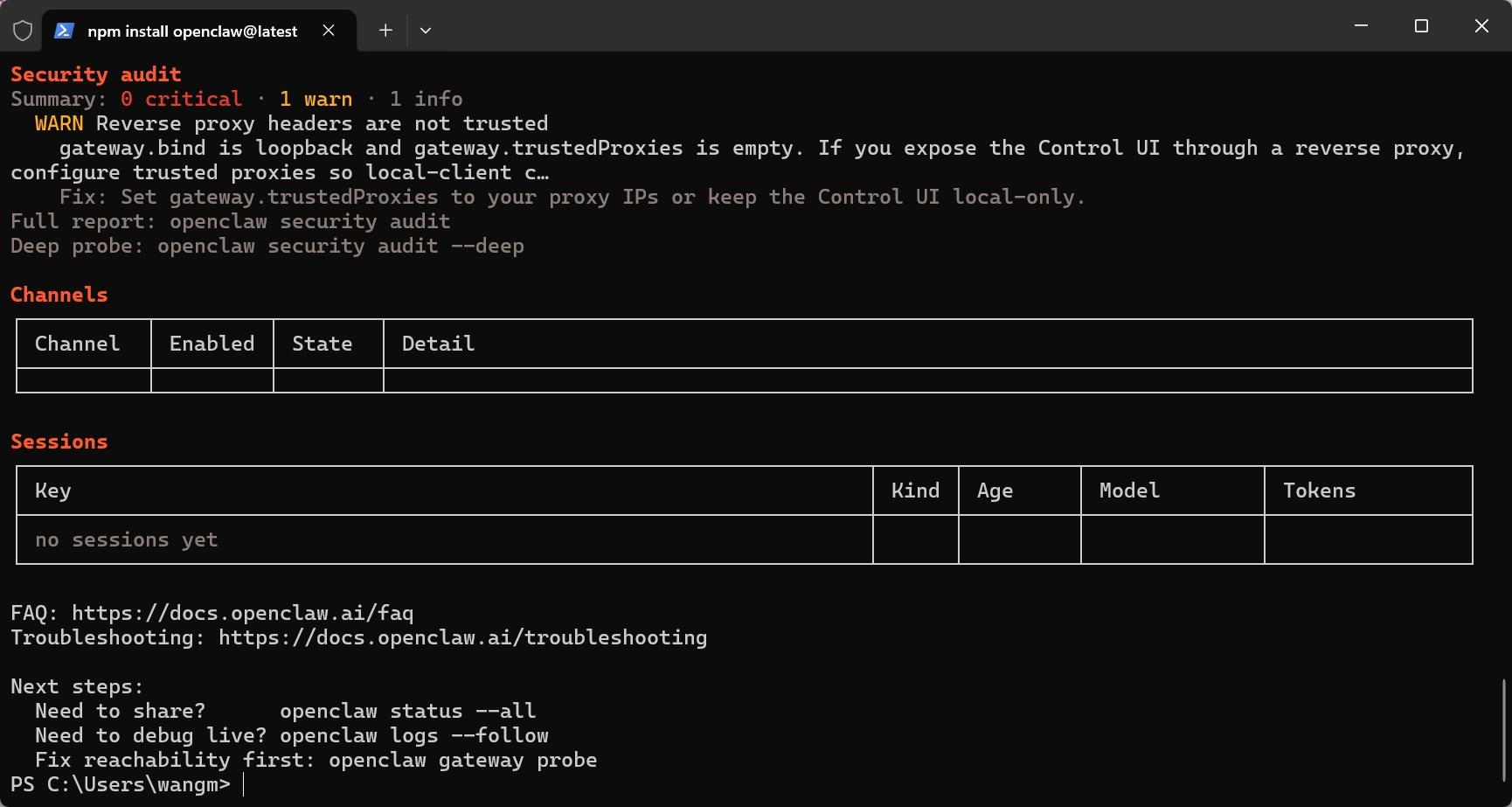Open the docs.openclaw.ai/troubleshooting link

click(462, 637)
